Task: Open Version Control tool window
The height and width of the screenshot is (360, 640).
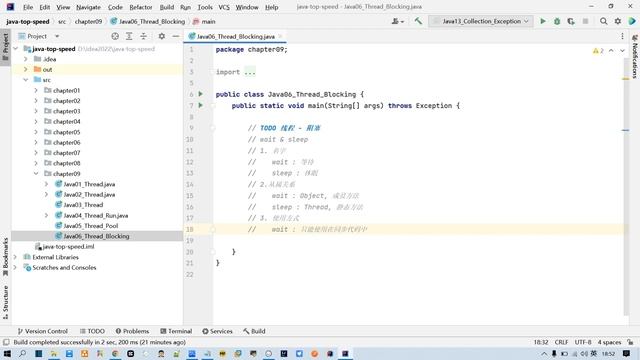Action: (43, 331)
